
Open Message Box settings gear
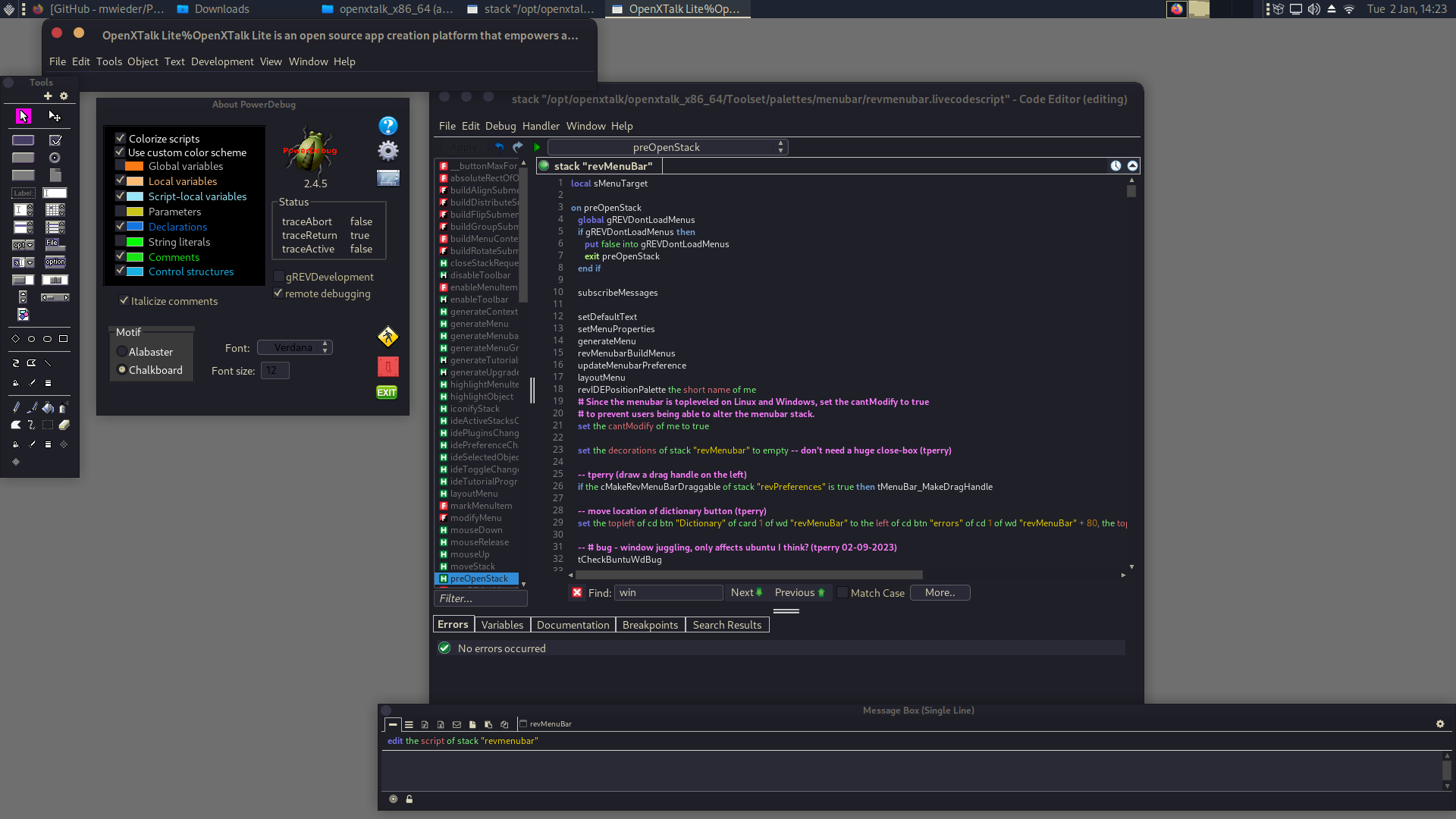[x=1440, y=724]
